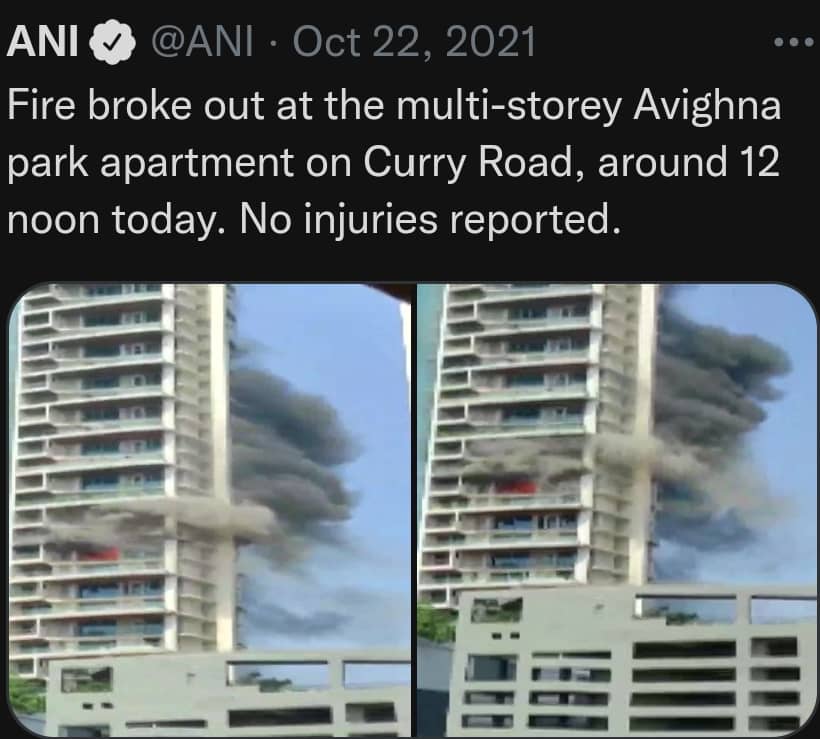Click the verified badge beside ANI
This screenshot has width=820, height=739.
[x=113, y=42]
